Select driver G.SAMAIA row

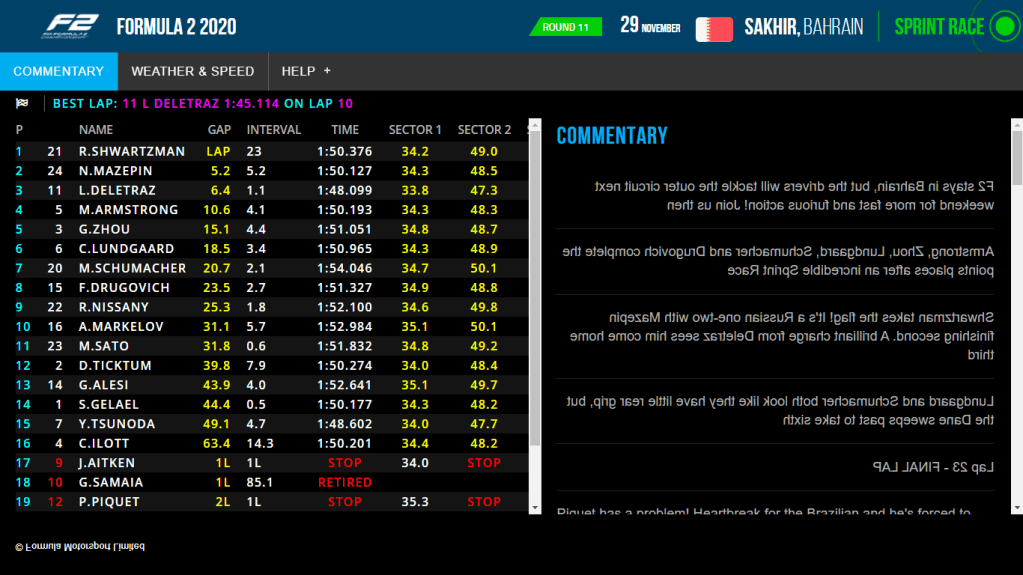coord(271,482)
